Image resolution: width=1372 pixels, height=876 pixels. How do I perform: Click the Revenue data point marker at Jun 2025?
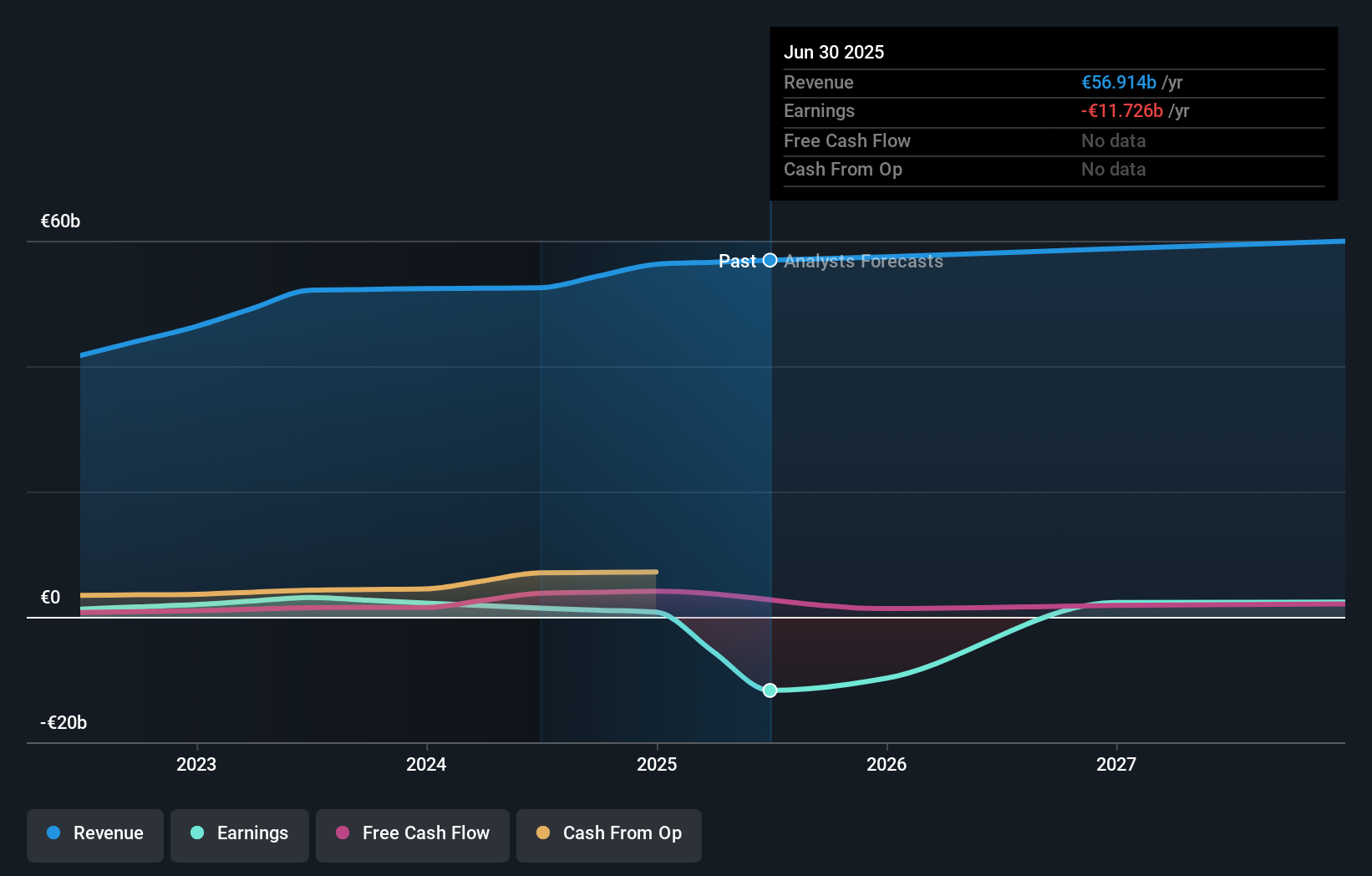click(770, 261)
